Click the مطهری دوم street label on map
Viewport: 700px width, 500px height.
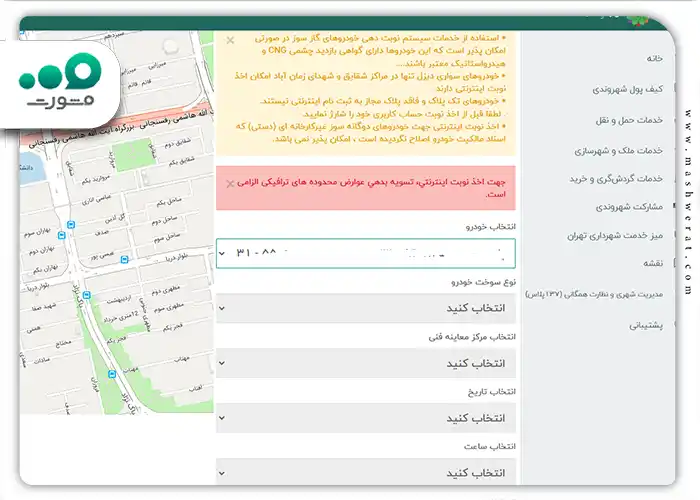tap(166, 290)
